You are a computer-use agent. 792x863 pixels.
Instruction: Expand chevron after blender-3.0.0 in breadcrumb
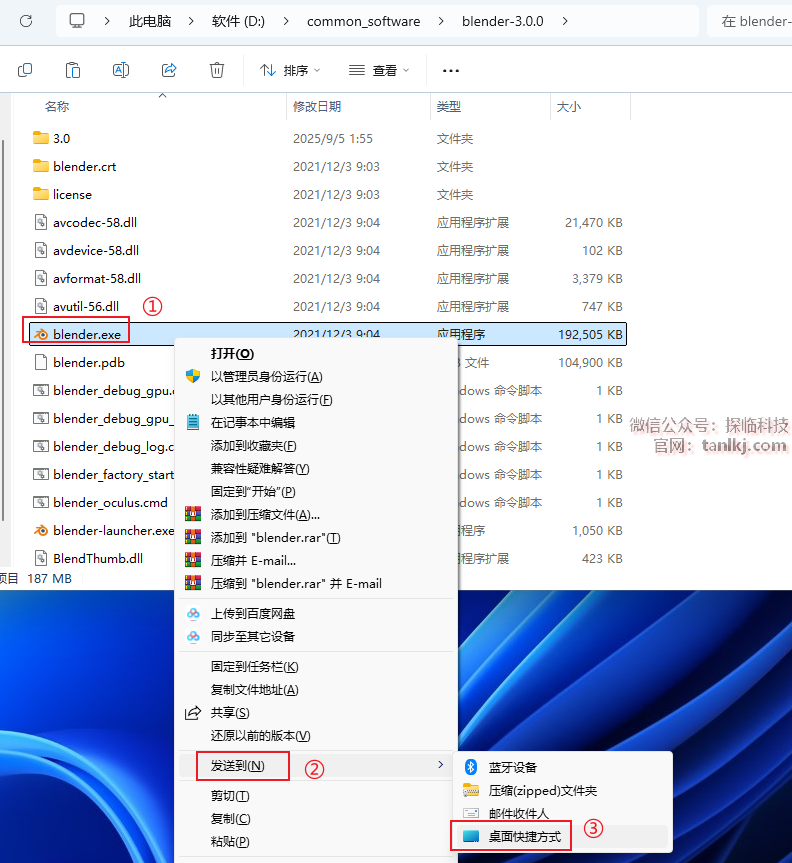(x=565, y=21)
